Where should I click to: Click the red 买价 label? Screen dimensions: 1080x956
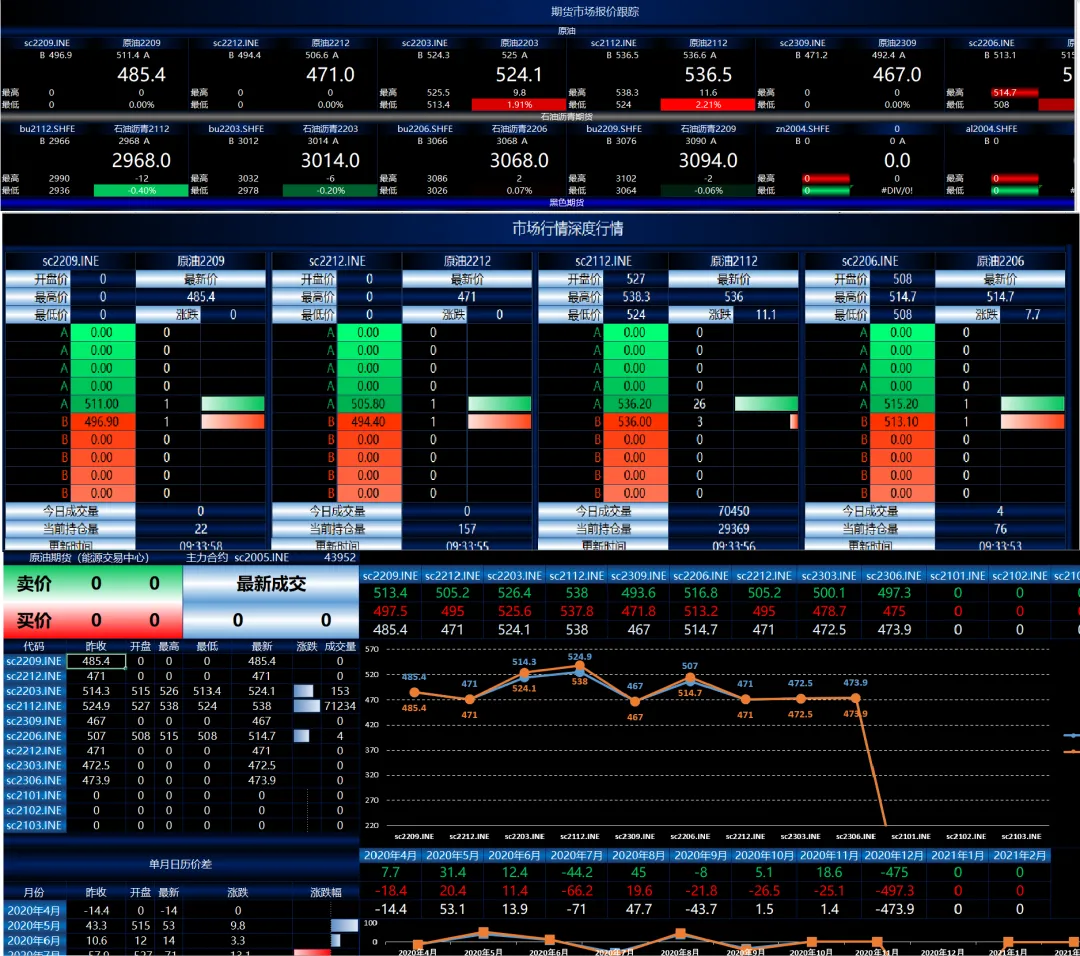point(34,620)
